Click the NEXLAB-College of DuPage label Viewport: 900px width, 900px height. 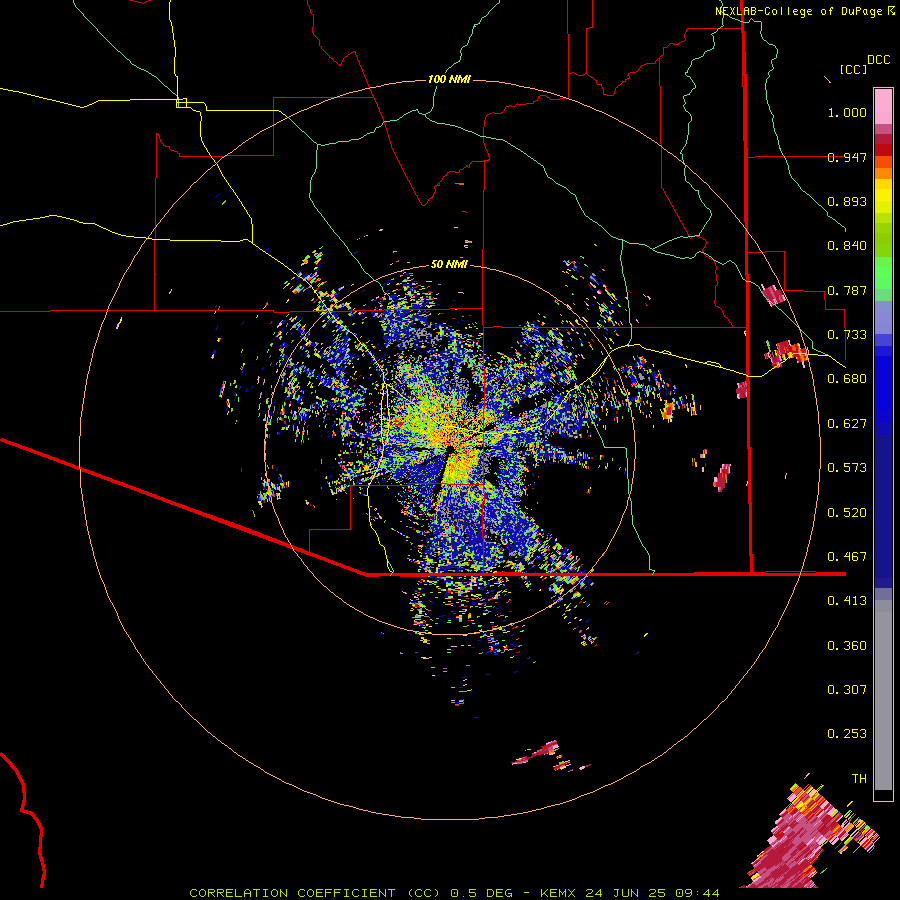(x=798, y=11)
